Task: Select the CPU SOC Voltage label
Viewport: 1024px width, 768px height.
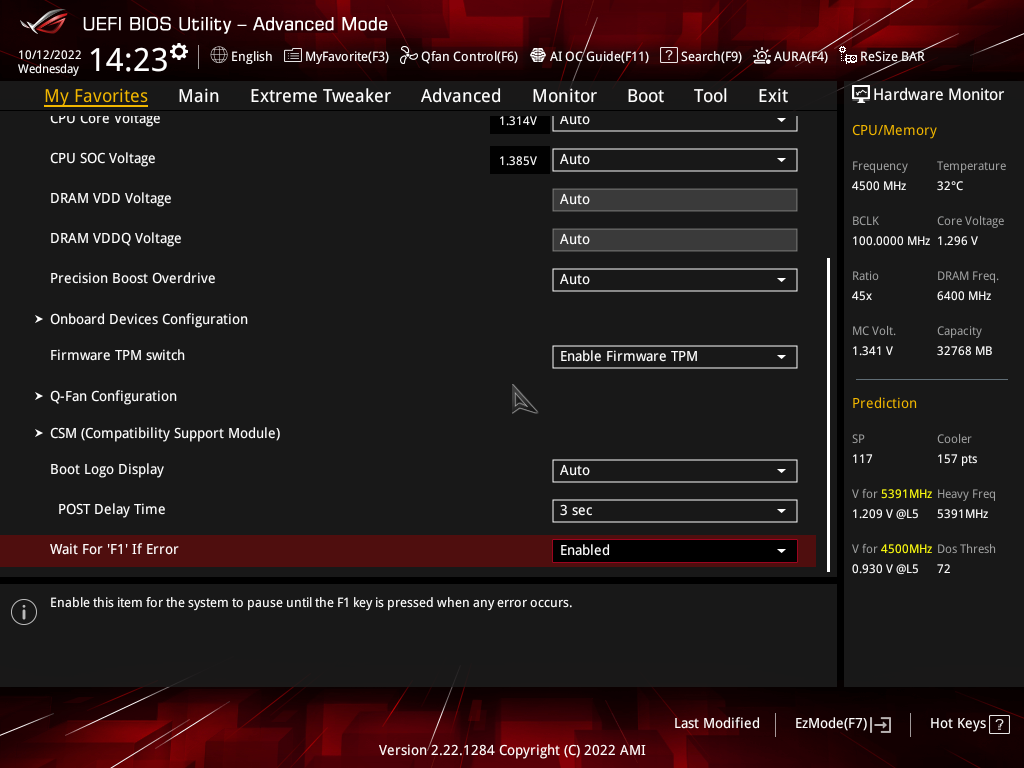Action: (x=103, y=159)
